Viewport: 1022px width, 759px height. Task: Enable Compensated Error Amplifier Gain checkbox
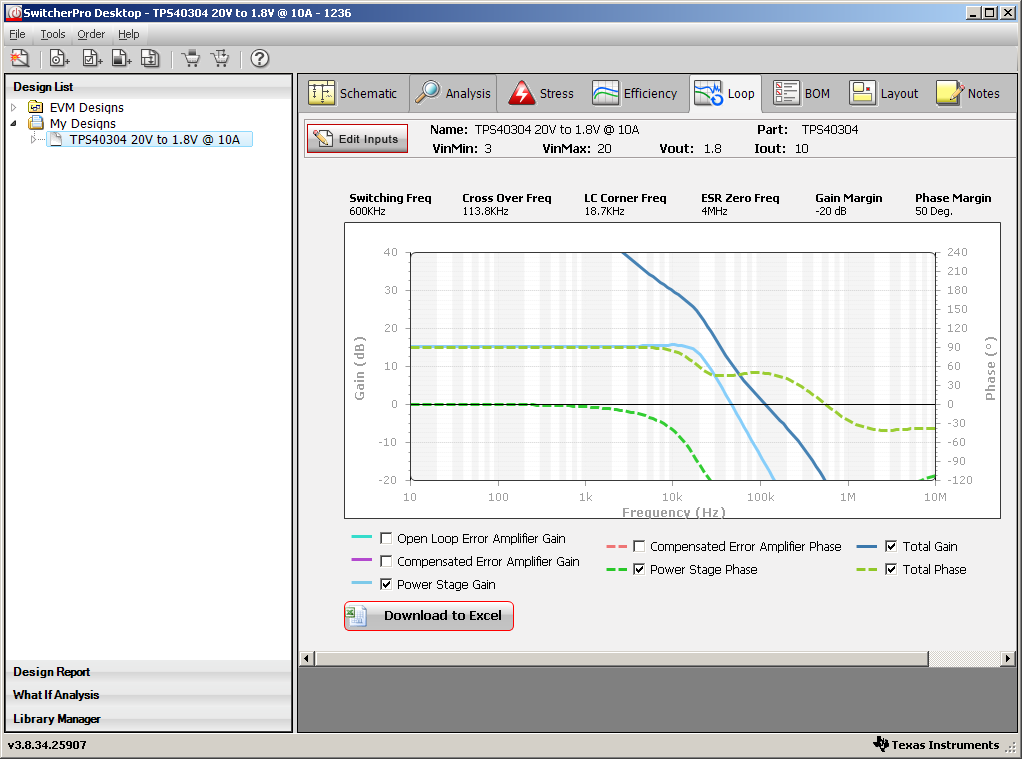tap(386, 561)
